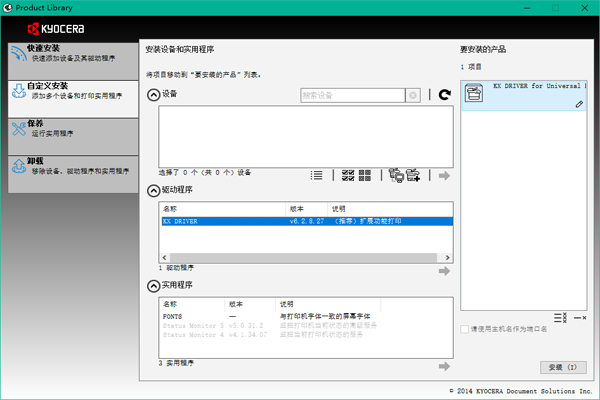Refresh the device list
The height and width of the screenshot is (400, 600).
coord(444,95)
